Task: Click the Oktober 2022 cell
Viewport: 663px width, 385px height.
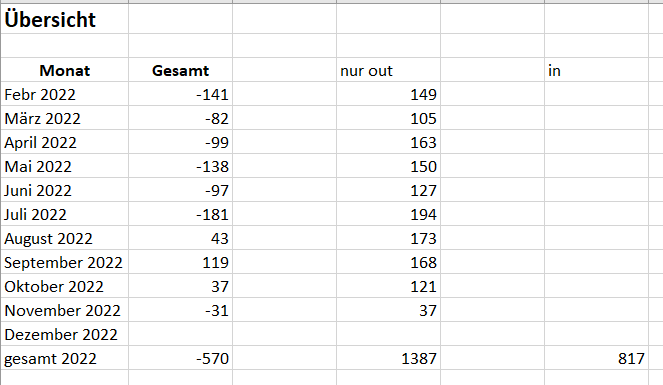Action: pyautogui.click(x=65, y=287)
